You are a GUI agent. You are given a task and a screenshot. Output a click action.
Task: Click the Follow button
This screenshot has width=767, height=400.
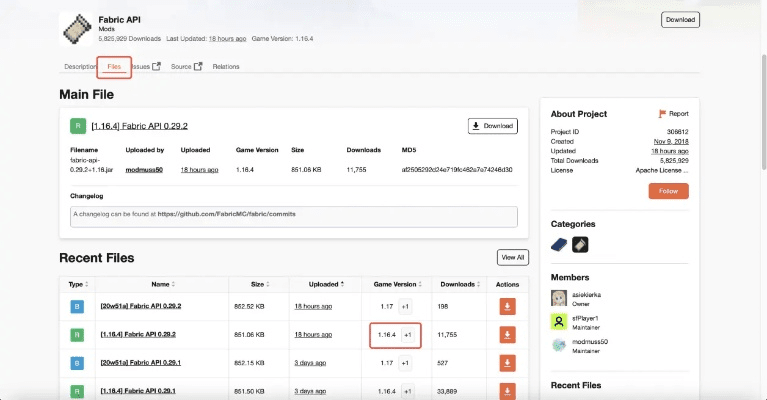coord(668,191)
